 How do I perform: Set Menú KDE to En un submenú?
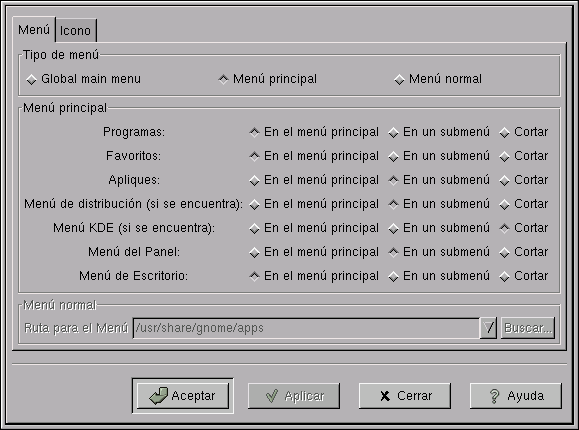394,229
